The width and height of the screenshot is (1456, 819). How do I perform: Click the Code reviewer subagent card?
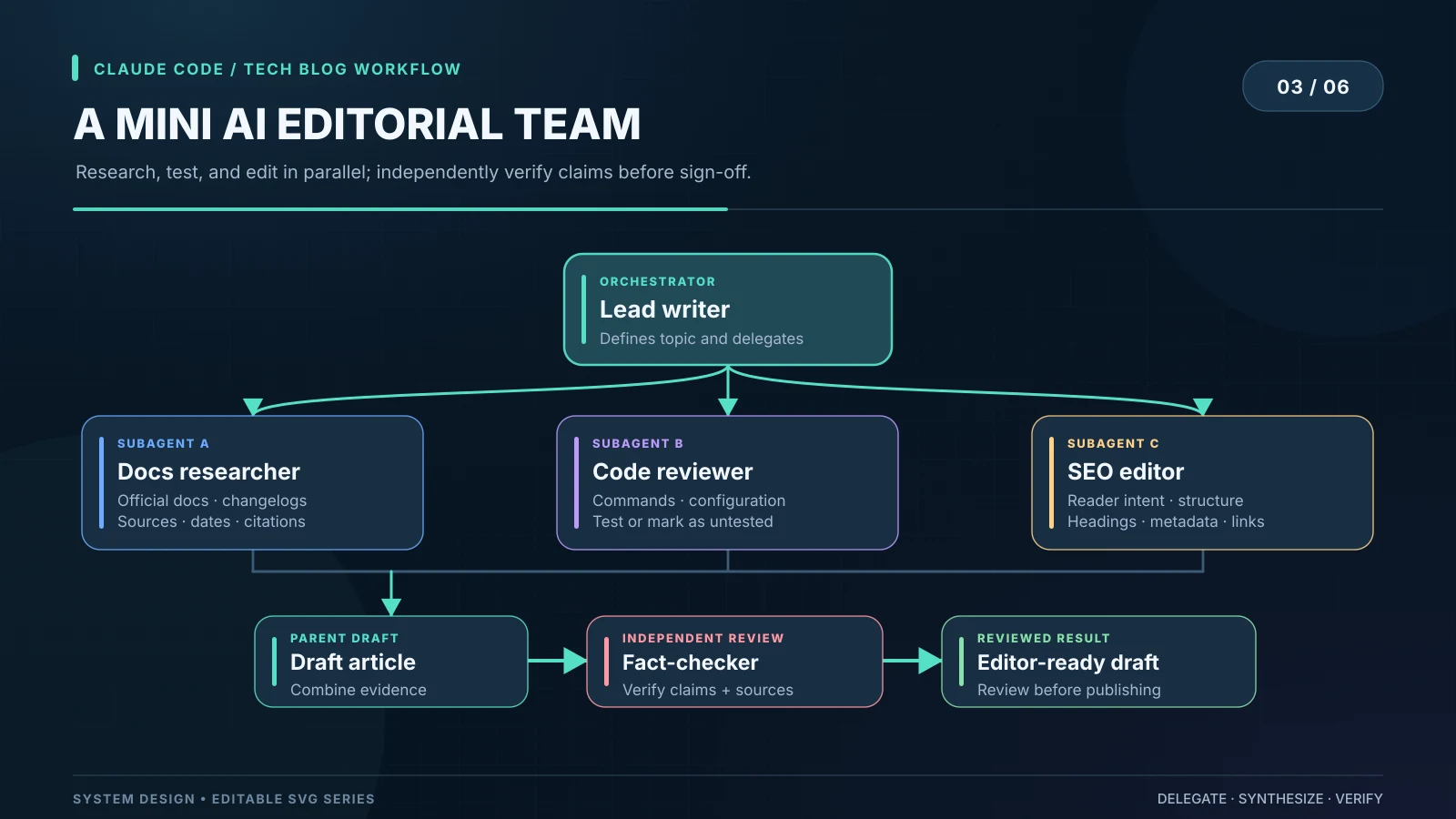tap(727, 482)
